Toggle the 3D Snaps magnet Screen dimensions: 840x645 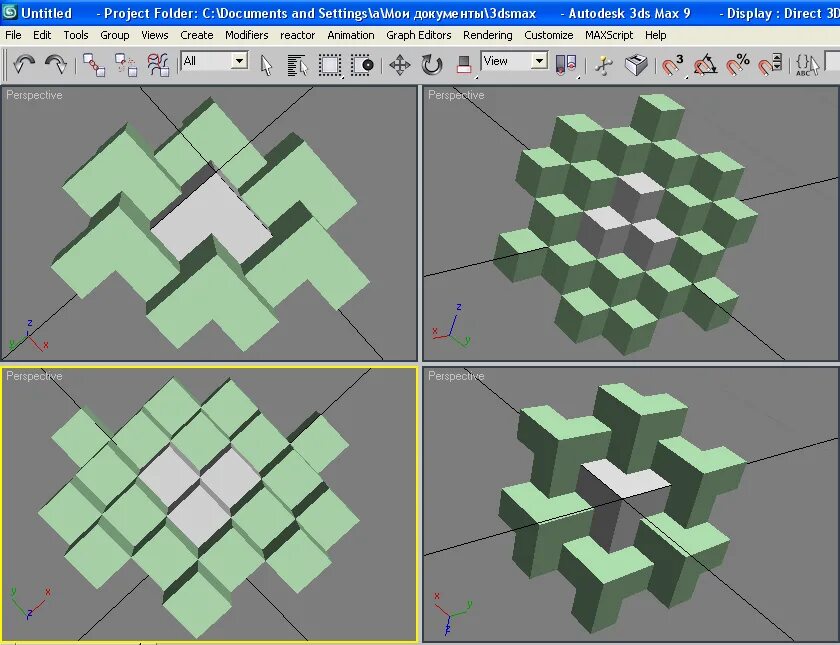(x=673, y=65)
